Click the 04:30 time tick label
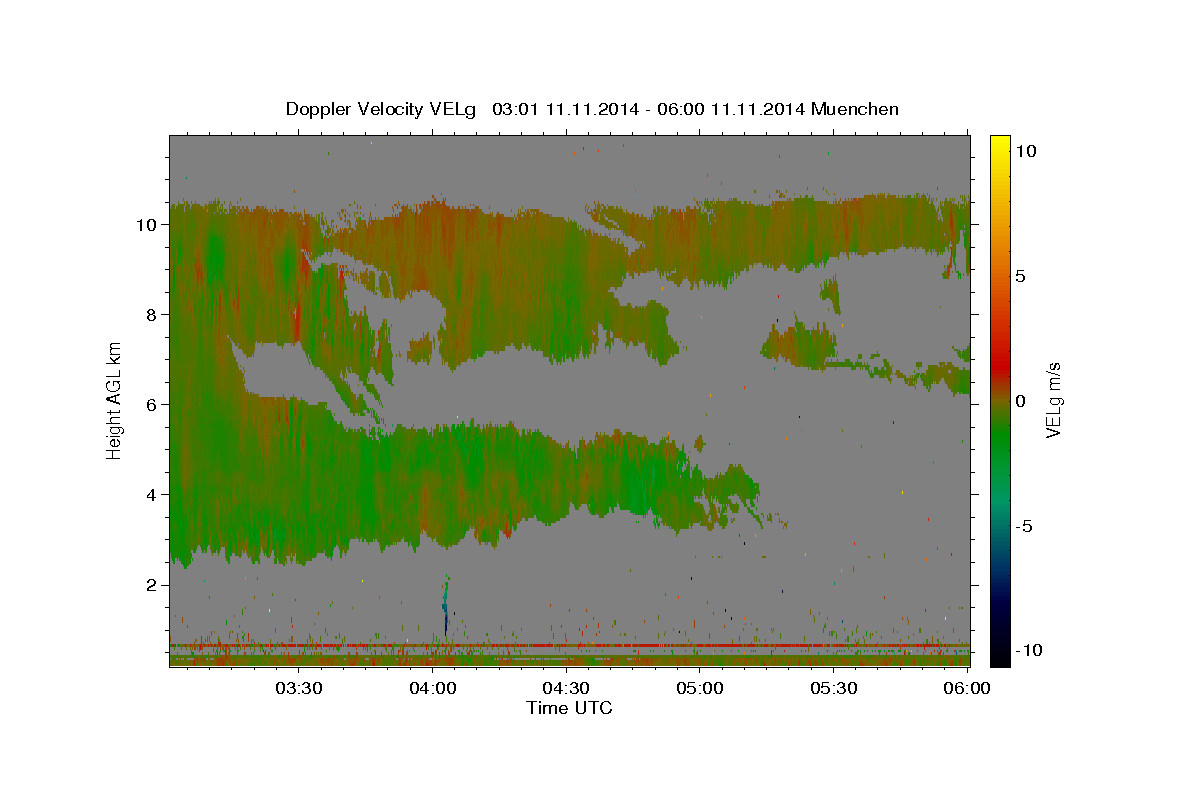This screenshot has width=1200, height=800. 566,689
